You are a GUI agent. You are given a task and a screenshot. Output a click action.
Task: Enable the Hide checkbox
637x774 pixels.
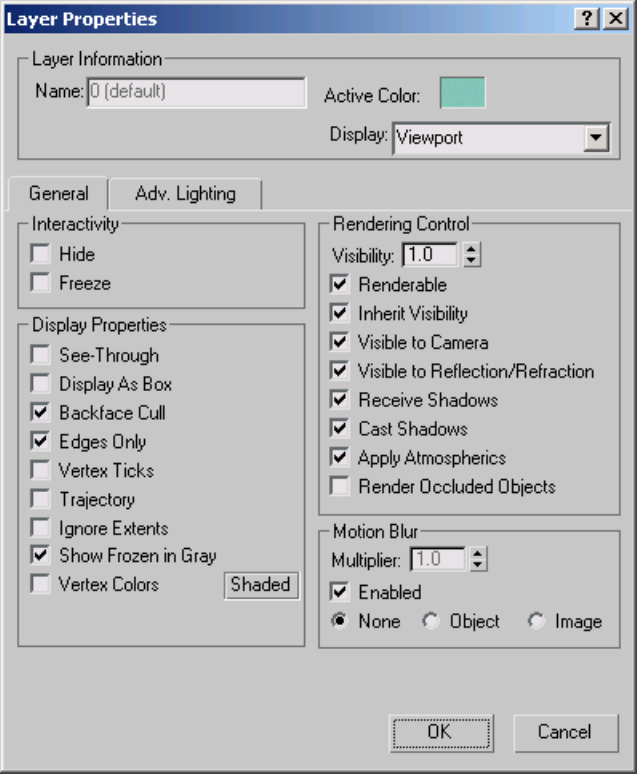point(41,254)
